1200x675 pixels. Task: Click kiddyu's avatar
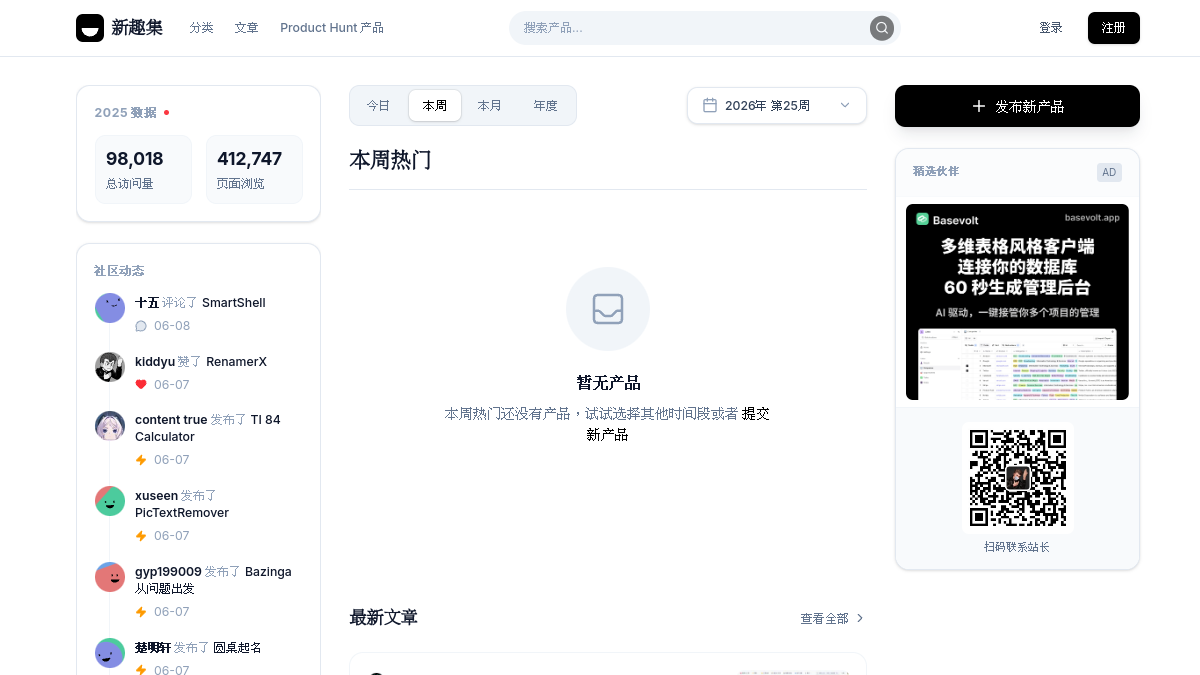[110, 367]
